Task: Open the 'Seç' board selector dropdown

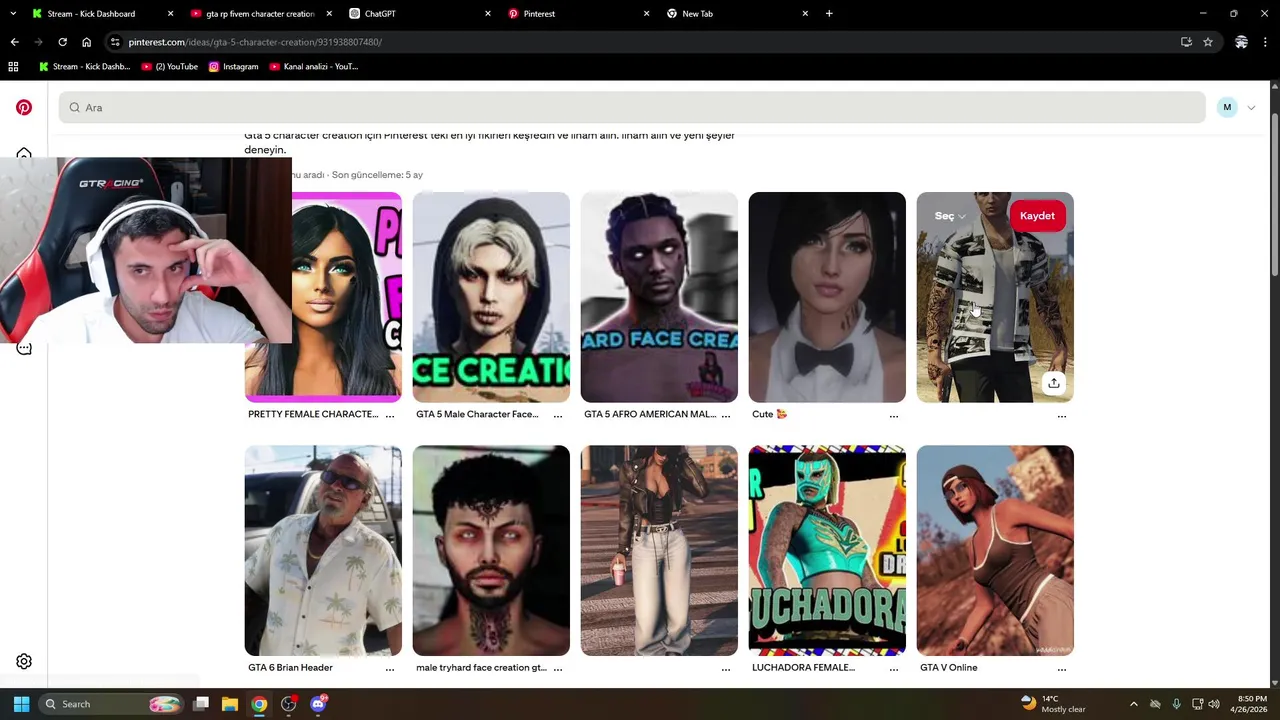Action: coord(950,216)
